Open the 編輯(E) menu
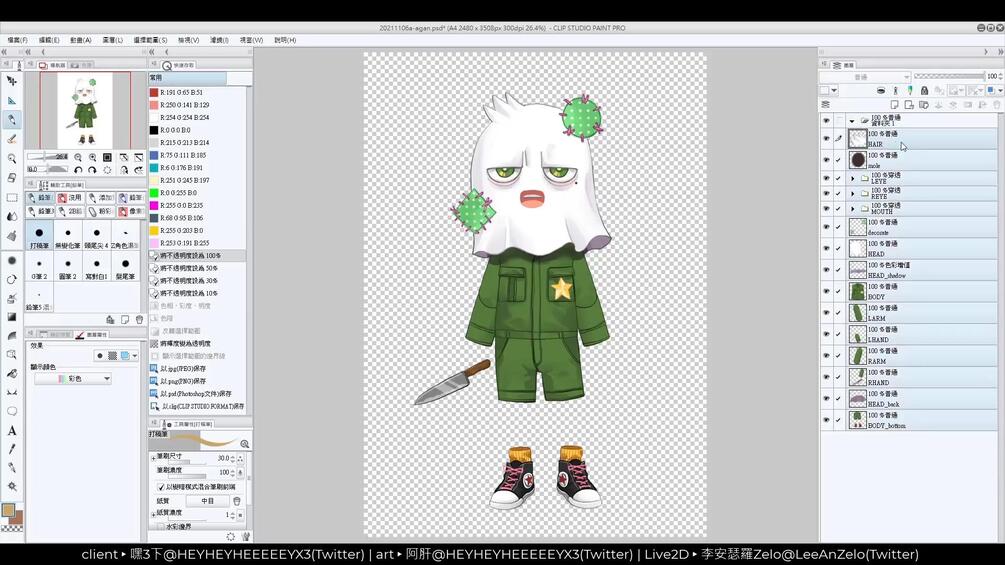Screen dimensions: 1005x565 click(49, 40)
